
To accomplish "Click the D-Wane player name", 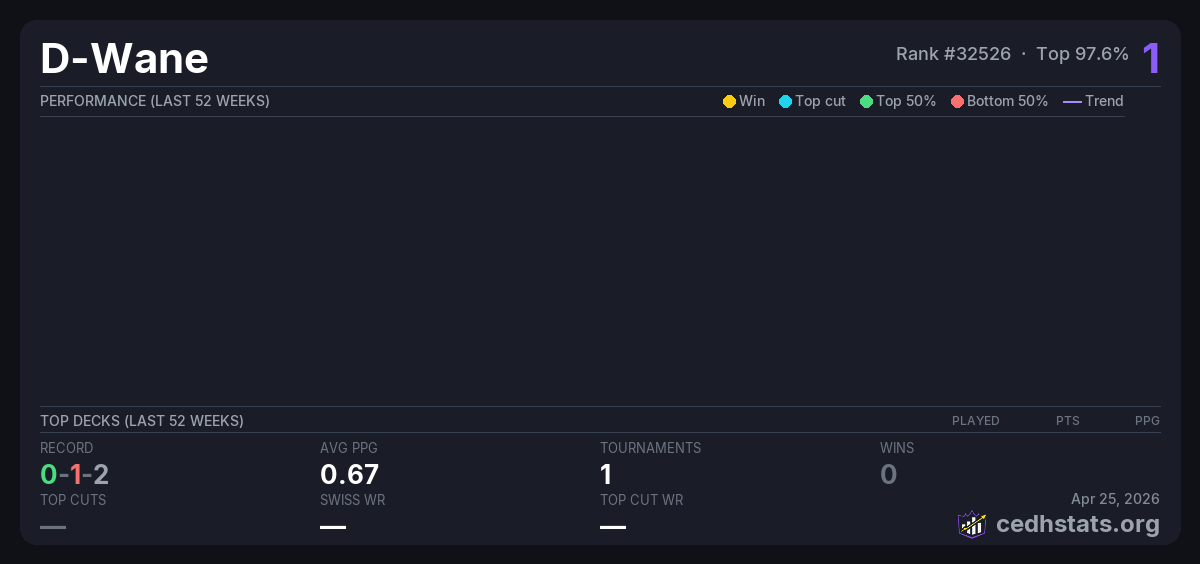I will [x=124, y=59].
